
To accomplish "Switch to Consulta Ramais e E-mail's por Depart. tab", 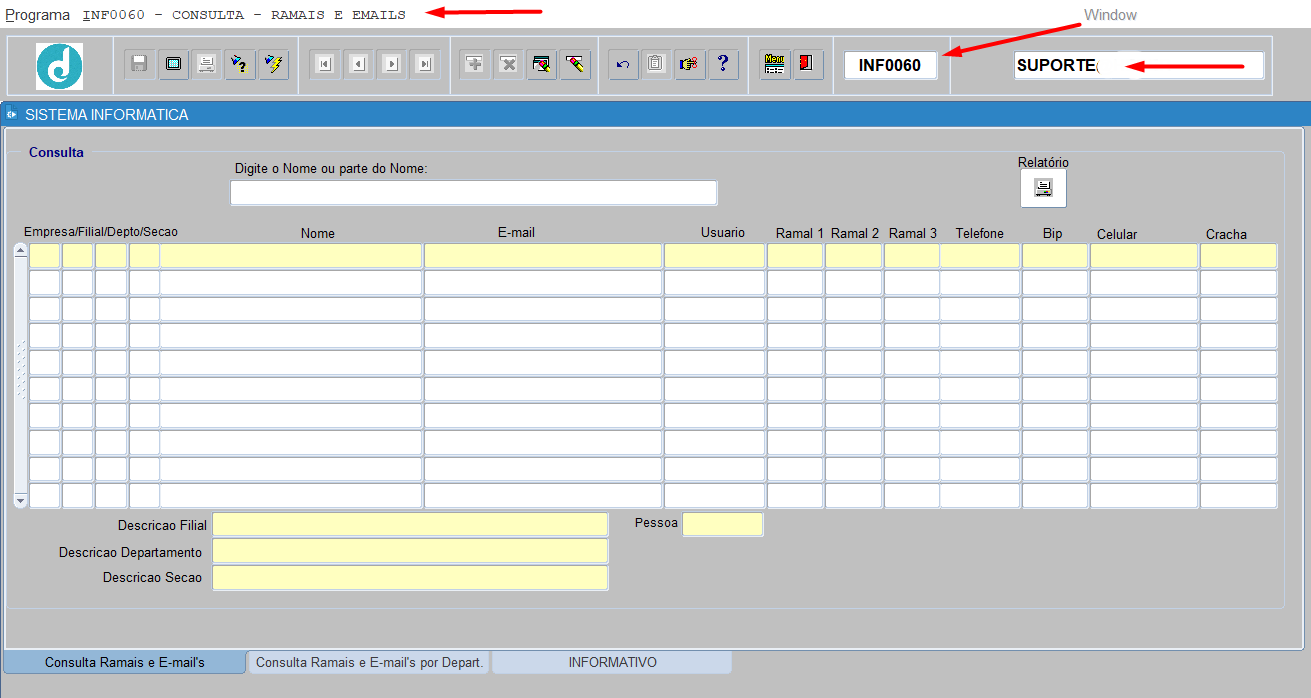I will click(x=369, y=663).
